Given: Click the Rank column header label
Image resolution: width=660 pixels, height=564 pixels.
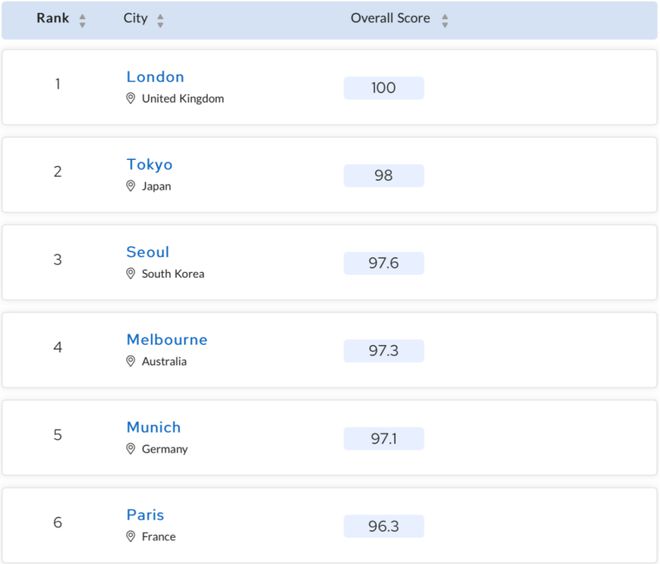Looking at the screenshot, I should pyautogui.click(x=53, y=18).
